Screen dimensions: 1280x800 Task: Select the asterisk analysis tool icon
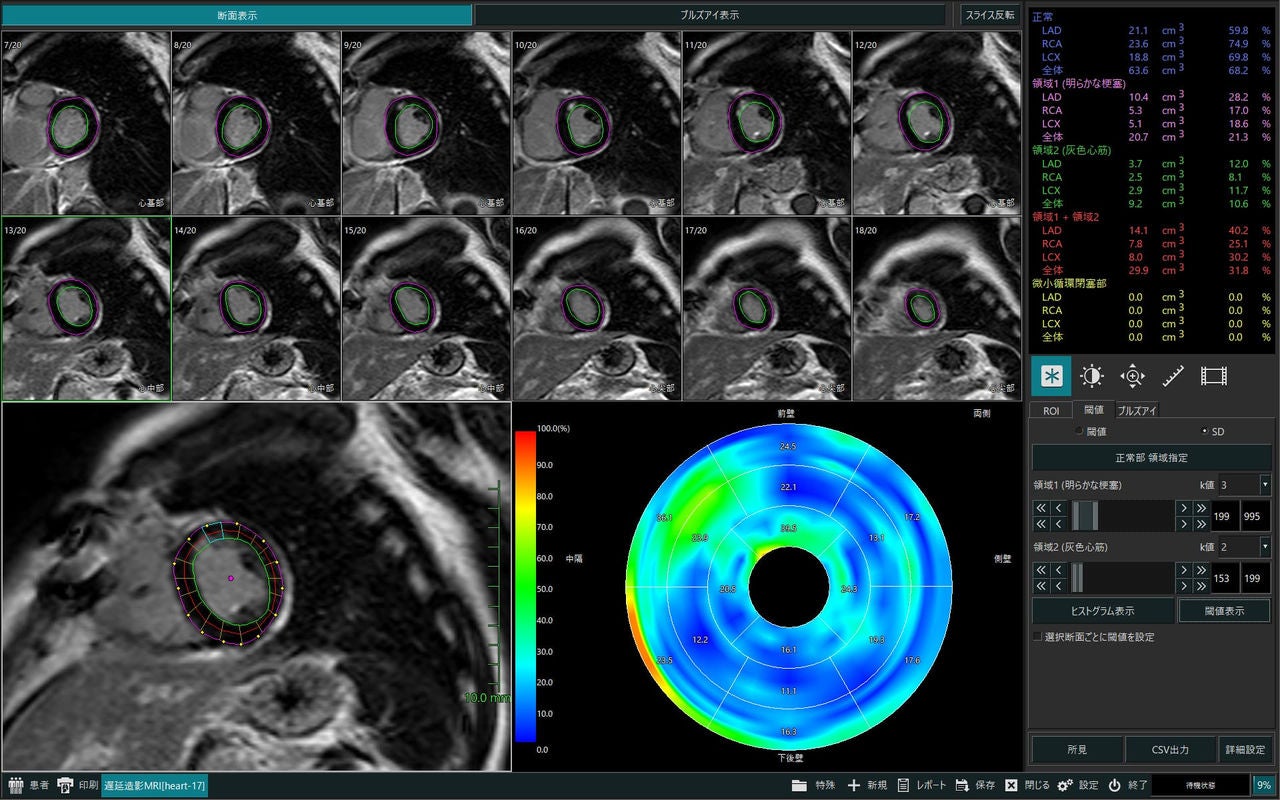(1051, 376)
